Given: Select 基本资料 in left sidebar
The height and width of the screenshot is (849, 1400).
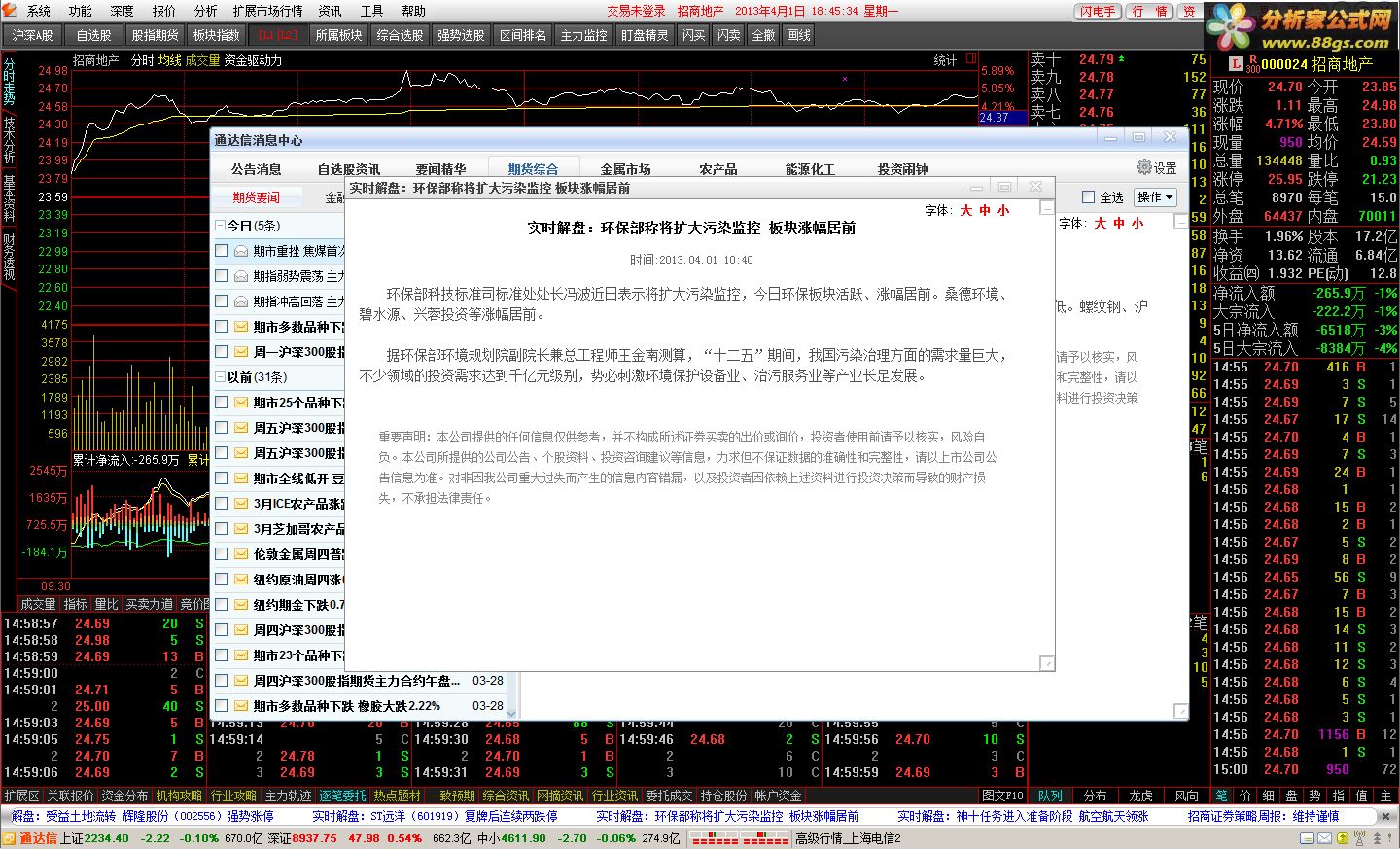Looking at the screenshot, I should point(9,197).
